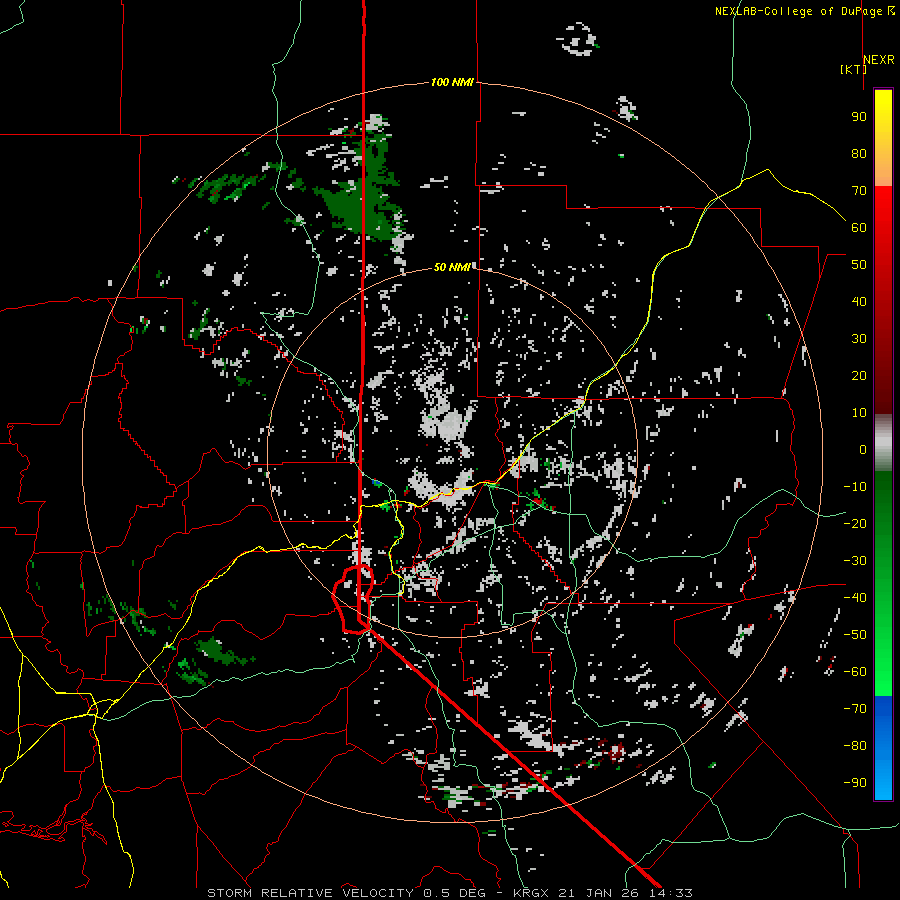Image resolution: width=900 pixels, height=900 pixels.
Task: Click the positive 50 value on velocity scale
Action: (859, 265)
